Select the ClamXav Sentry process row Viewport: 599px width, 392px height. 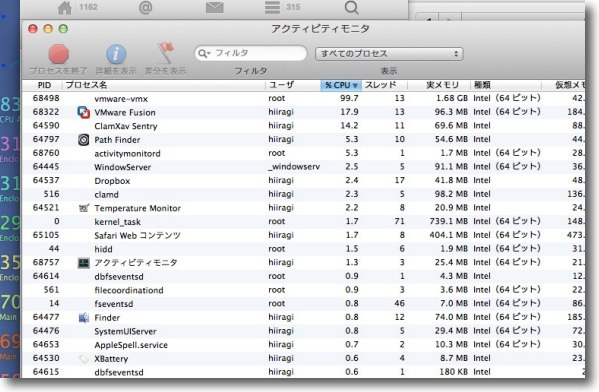pos(303,126)
